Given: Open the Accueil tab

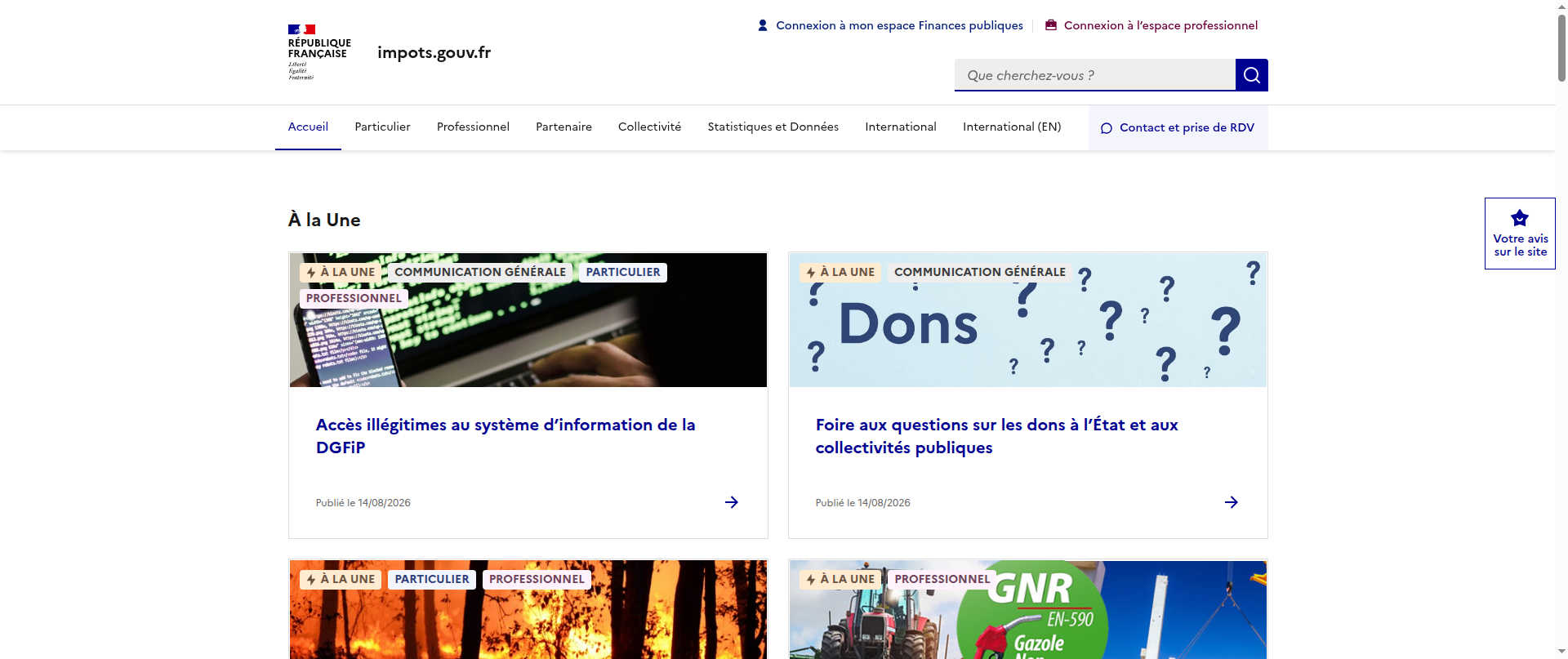Looking at the screenshot, I should 308,127.
